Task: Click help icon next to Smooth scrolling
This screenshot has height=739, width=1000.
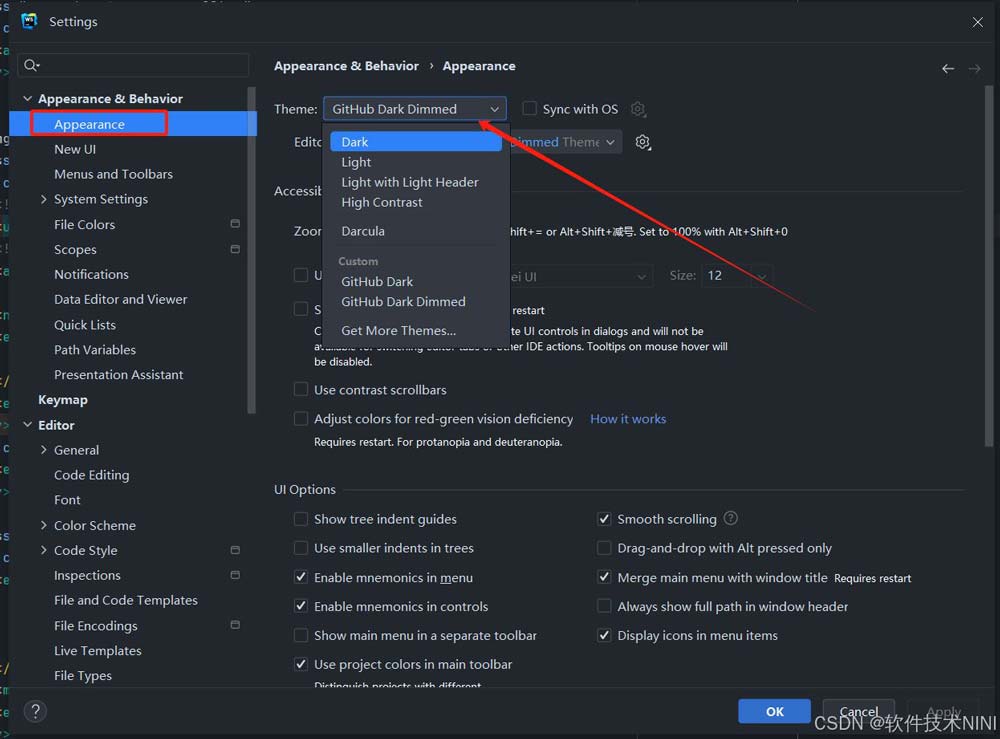Action: click(x=731, y=518)
